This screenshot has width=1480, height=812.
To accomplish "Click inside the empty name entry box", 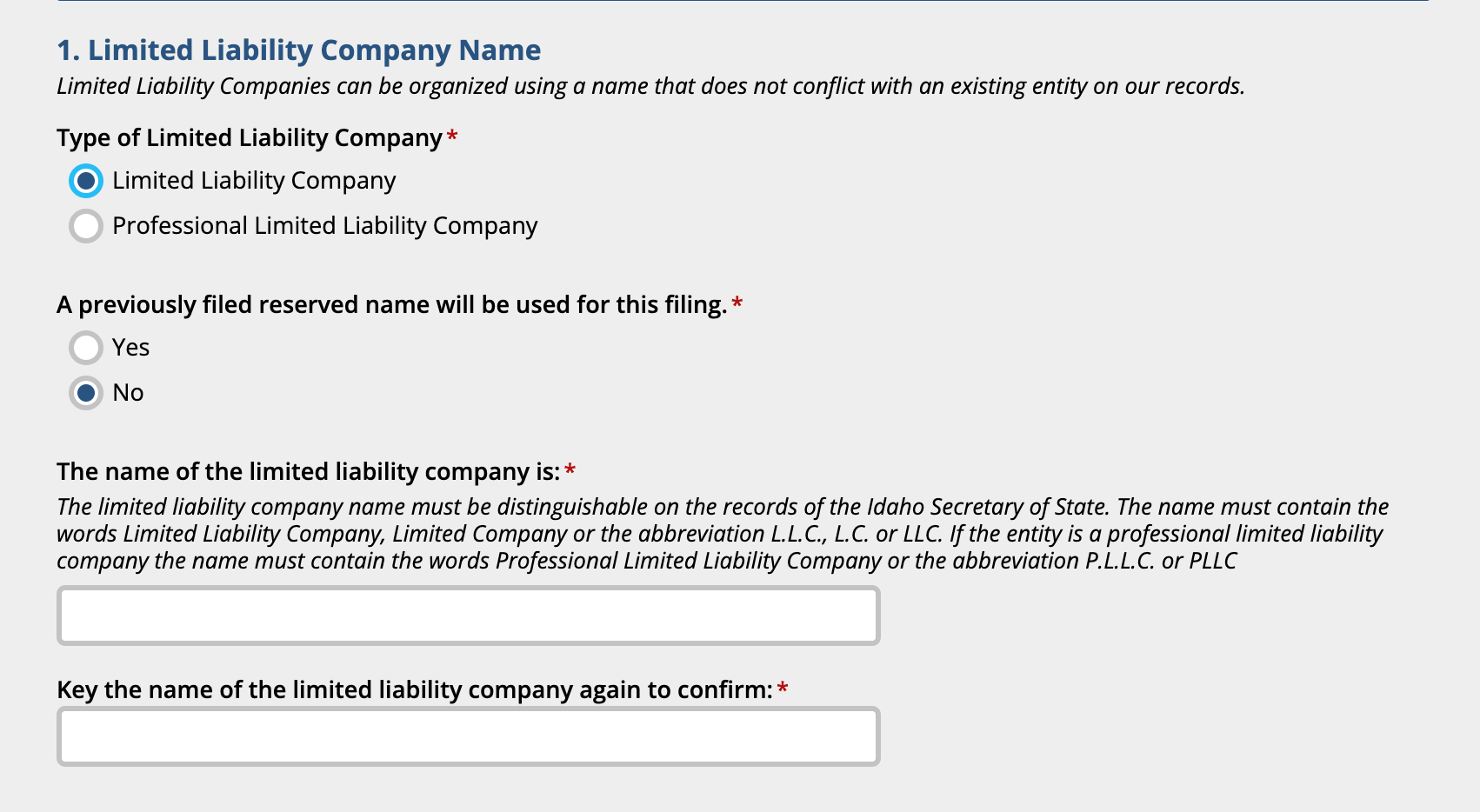I will pyautogui.click(x=468, y=615).
